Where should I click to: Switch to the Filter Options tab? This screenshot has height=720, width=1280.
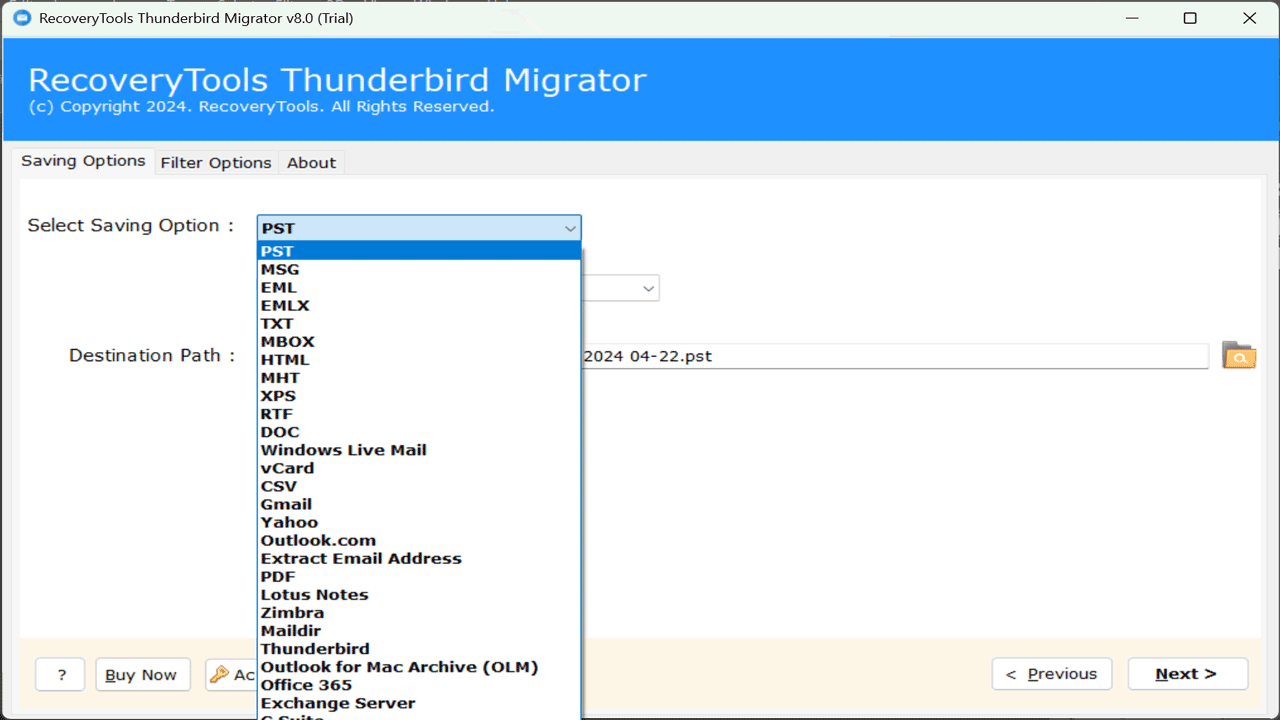point(216,162)
